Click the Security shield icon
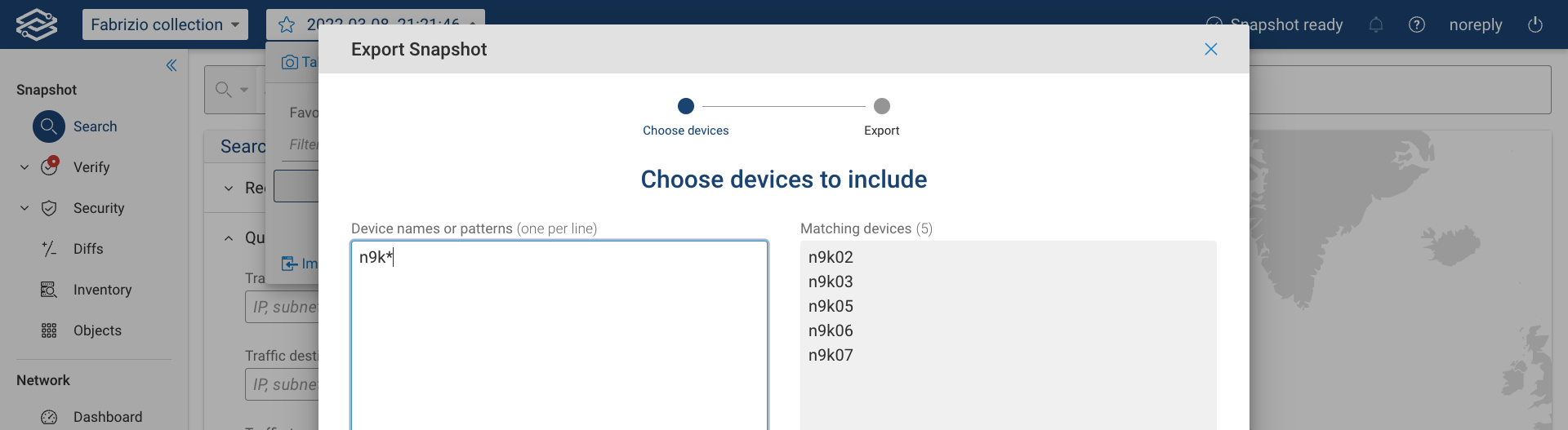 (49, 208)
